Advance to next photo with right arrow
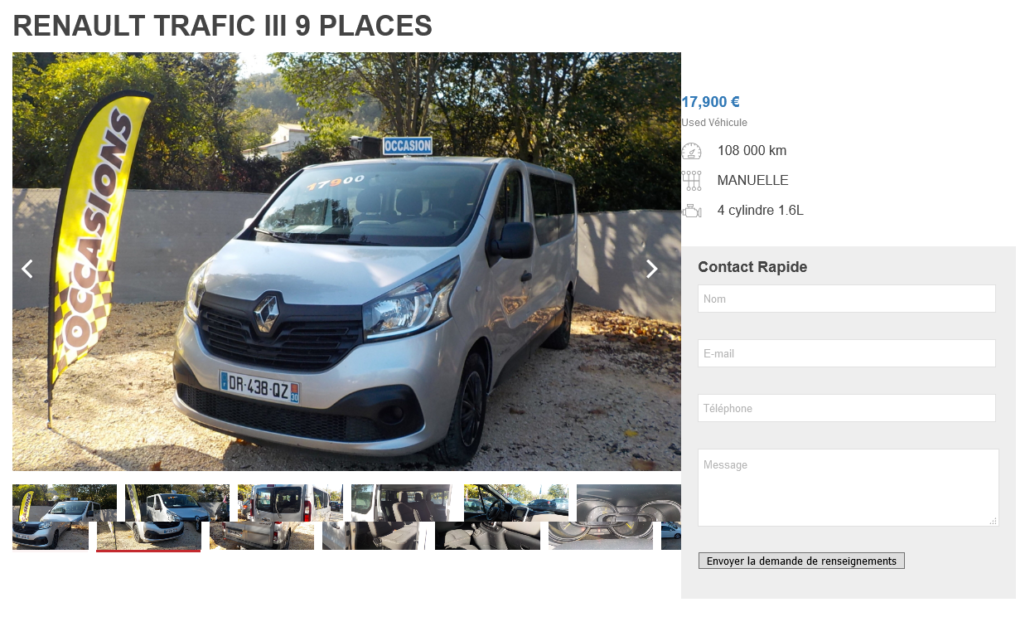Image resolution: width=1030 pixels, height=617 pixels. [x=651, y=269]
